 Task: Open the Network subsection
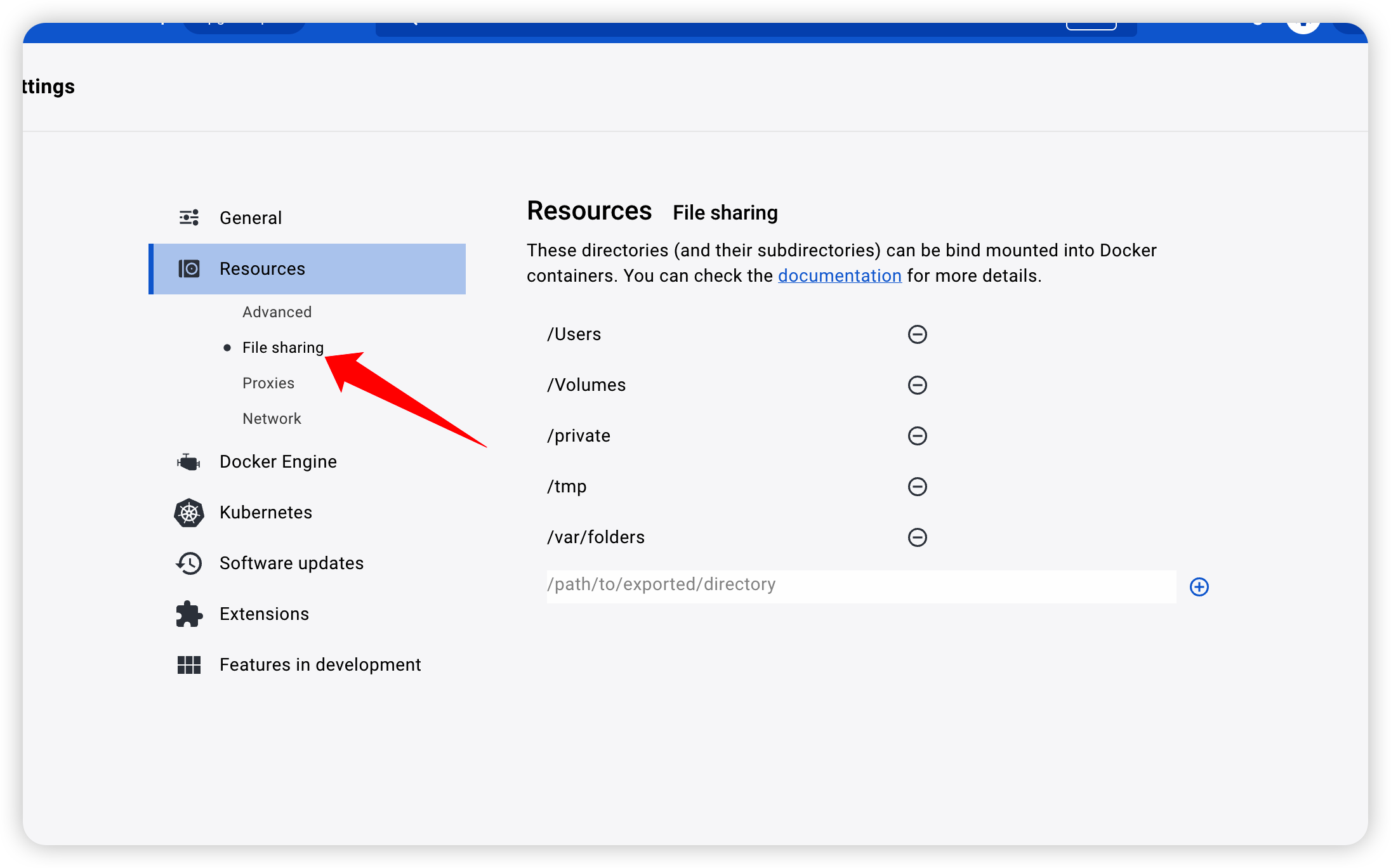pos(272,419)
